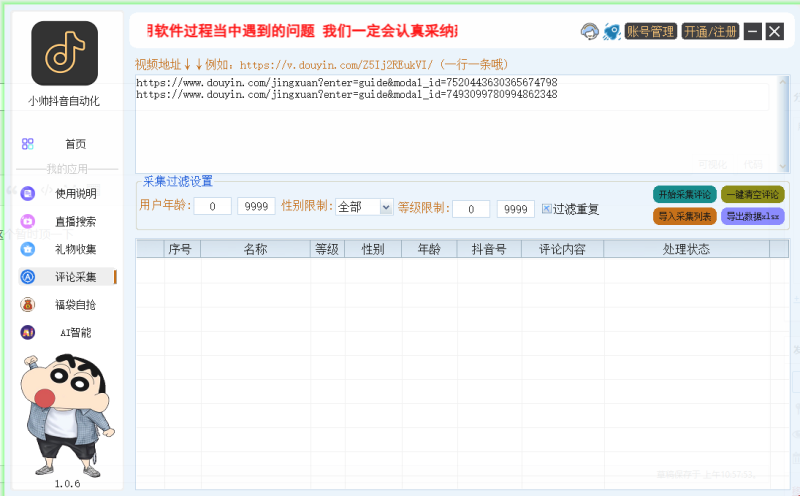Open the AI智能 sidebar icon
Viewport: 800px width, 496px height.
coord(28,332)
